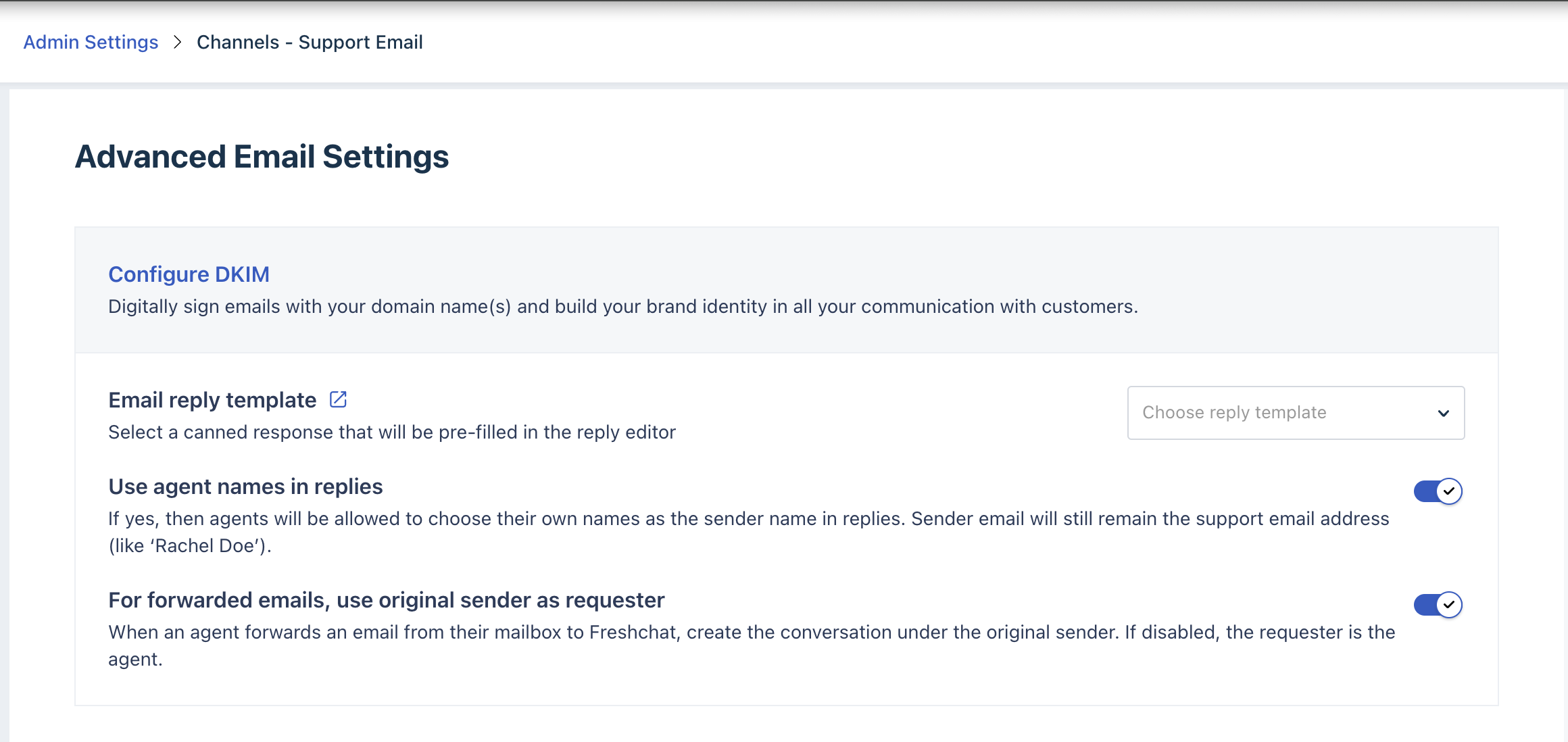Click the Channels - Support Email breadcrumb
Screen dimensions: 1568x742
point(310,42)
